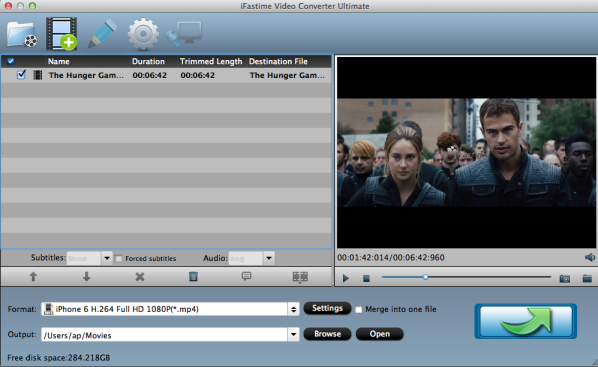The height and width of the screenshot is (367, 598).
Task: Click the 00:06:42 Trimmed Length cell
Action: tap(198, 75)
